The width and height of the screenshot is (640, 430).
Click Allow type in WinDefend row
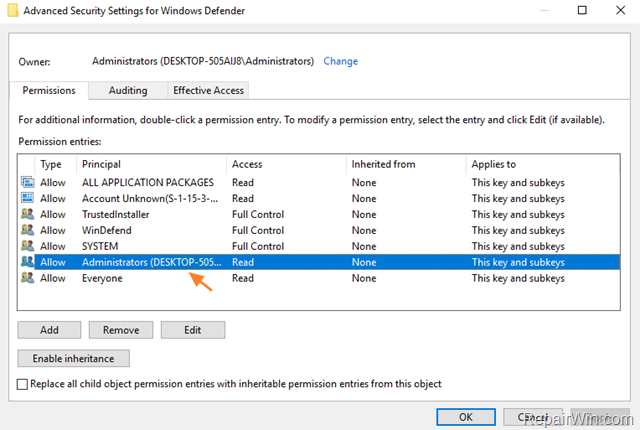click(x=53, y=230)
